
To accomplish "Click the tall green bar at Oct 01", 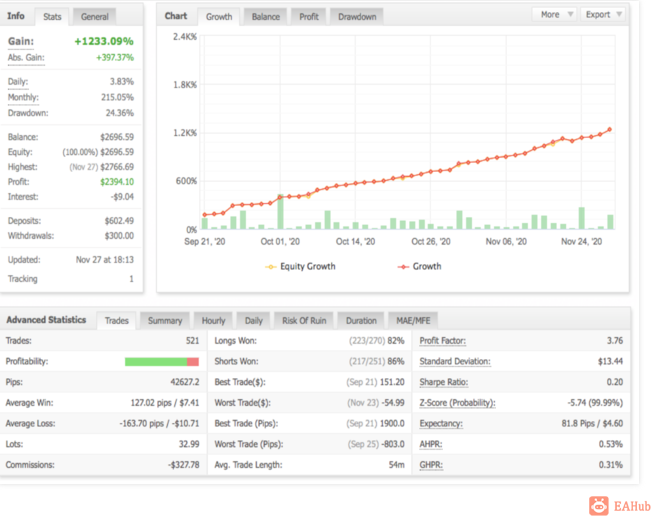I will [x=280, y=212].
